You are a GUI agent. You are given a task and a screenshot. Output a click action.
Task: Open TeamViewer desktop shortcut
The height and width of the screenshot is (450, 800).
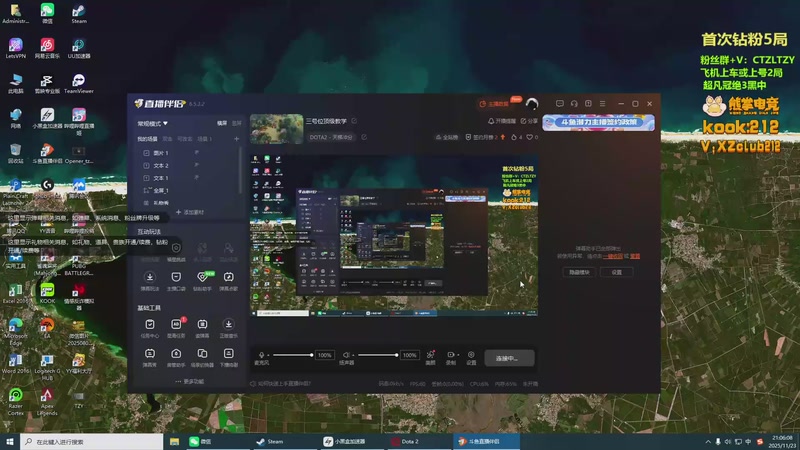[x=79, y=84]
